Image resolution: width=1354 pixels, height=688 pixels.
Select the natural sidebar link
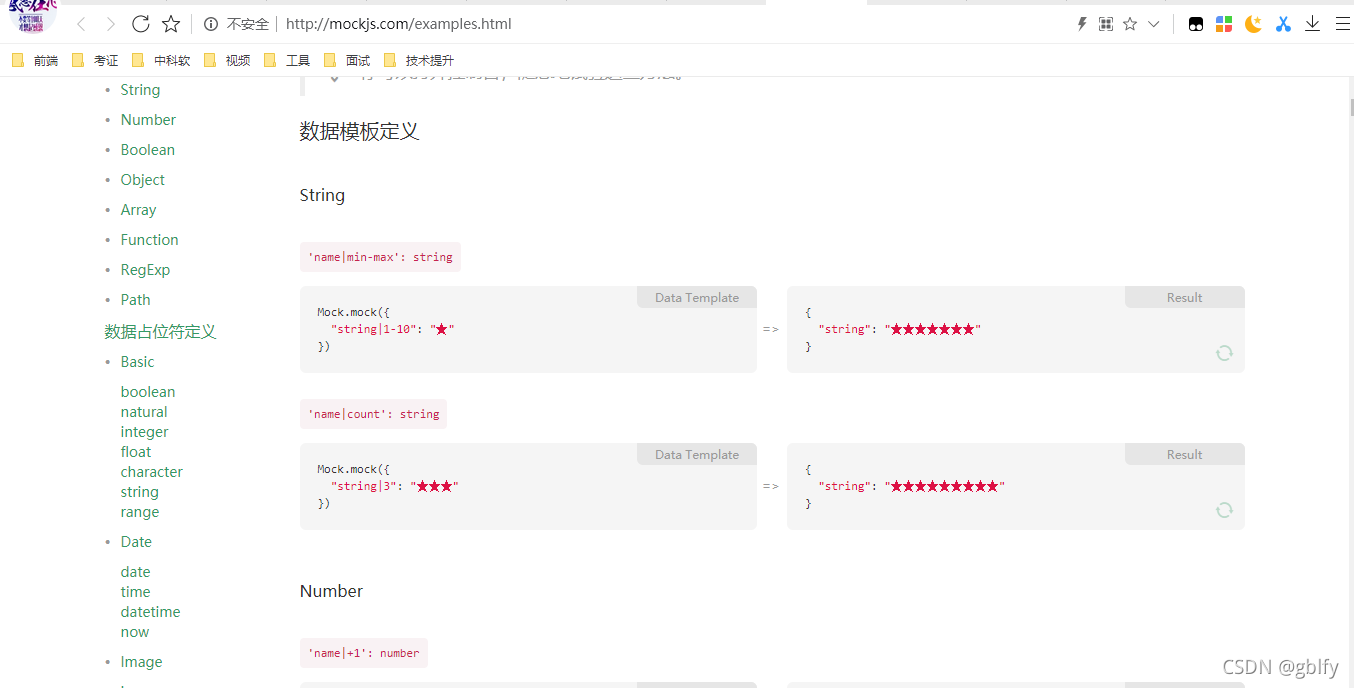(144, 412)
